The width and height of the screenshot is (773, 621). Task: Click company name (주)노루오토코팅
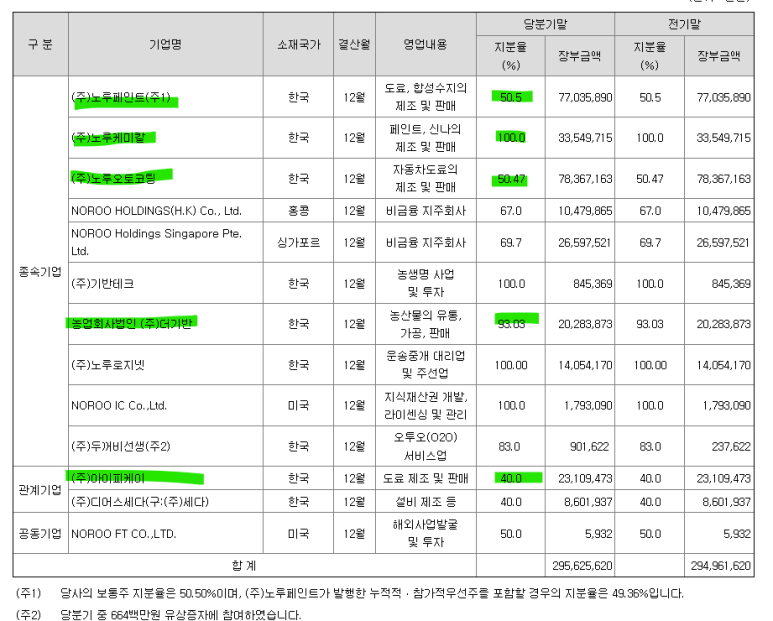114,178
